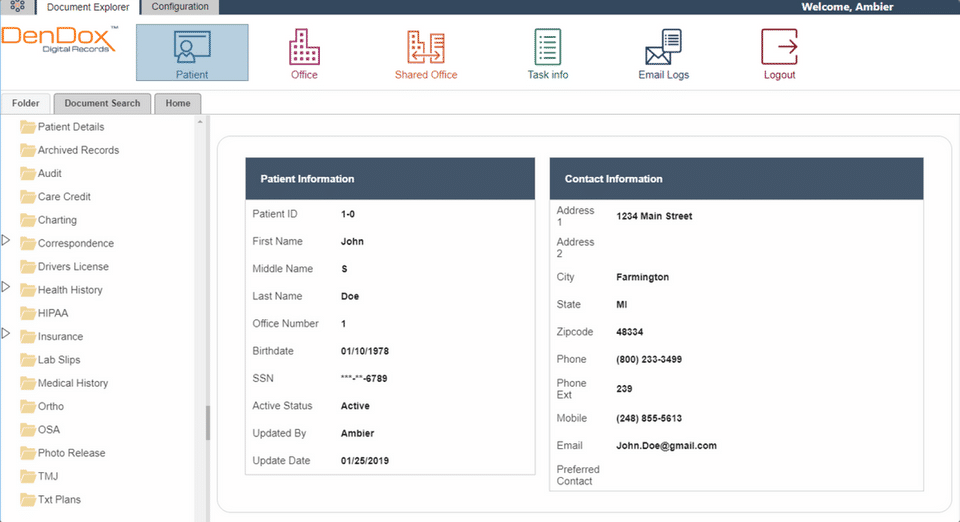Click the phone number (800) 233-3499
Viewport: 960px width, 522px height.
649,359
